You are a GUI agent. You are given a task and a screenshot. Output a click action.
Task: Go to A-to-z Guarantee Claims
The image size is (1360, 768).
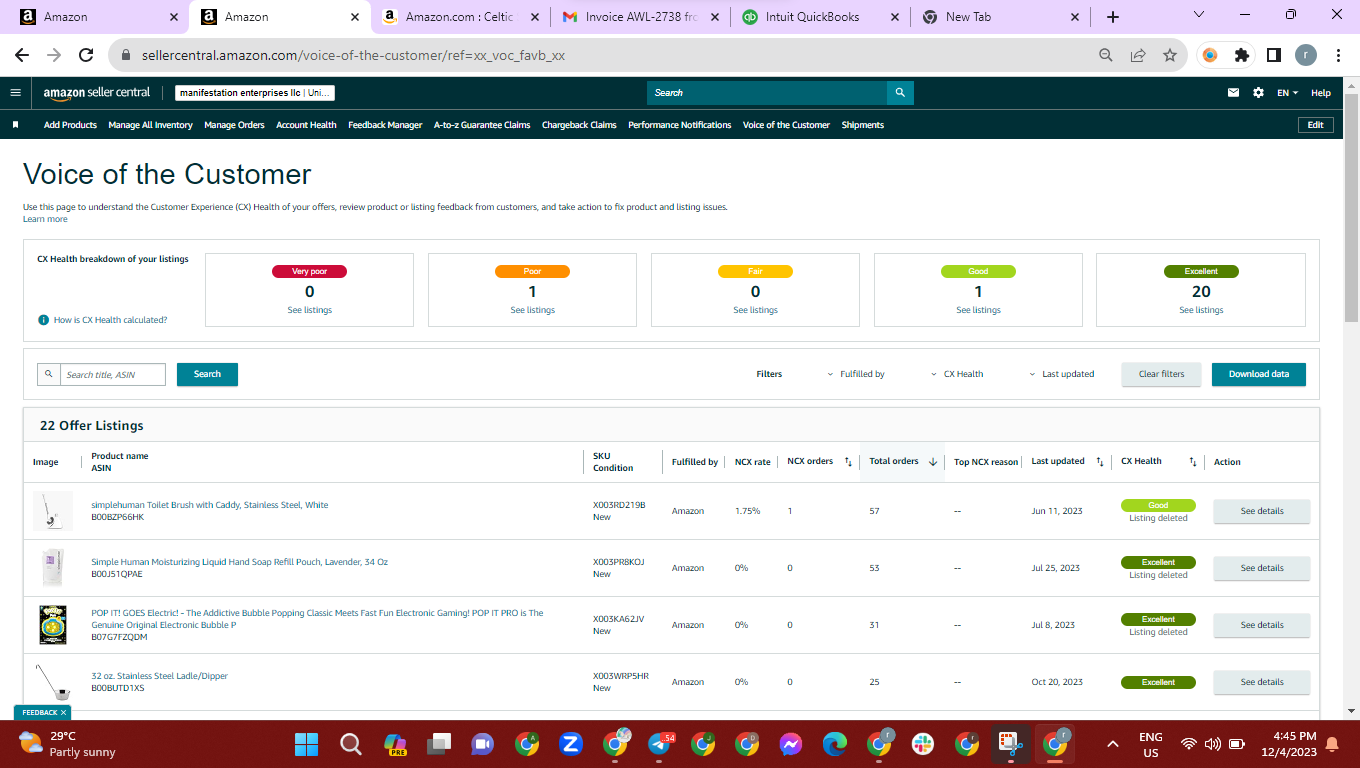[x=482, y=125]
